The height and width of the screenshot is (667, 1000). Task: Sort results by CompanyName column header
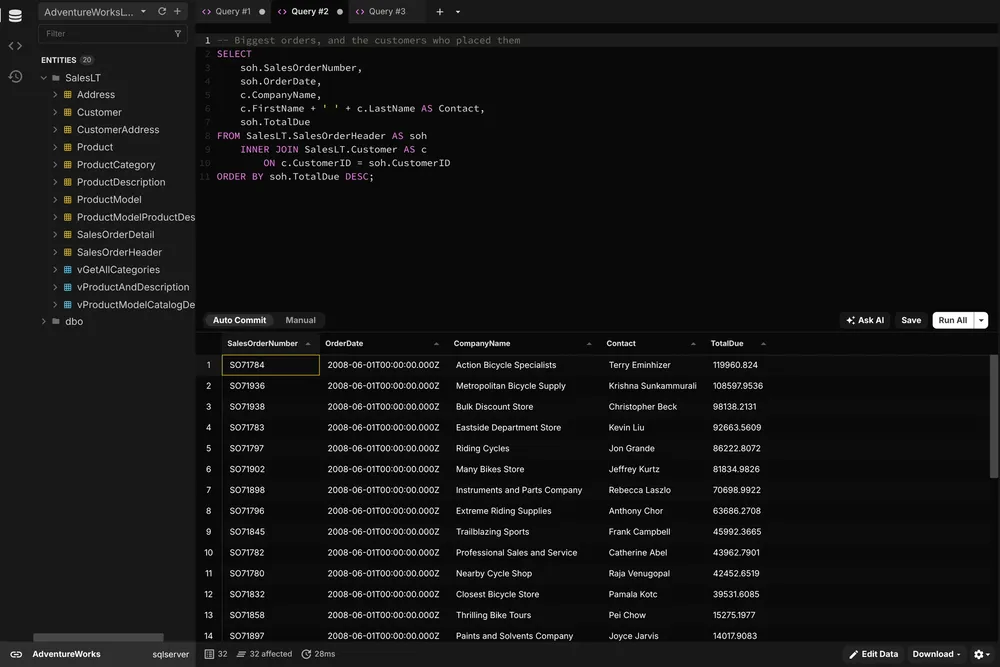pyautogui.click(x=522, y=344)
